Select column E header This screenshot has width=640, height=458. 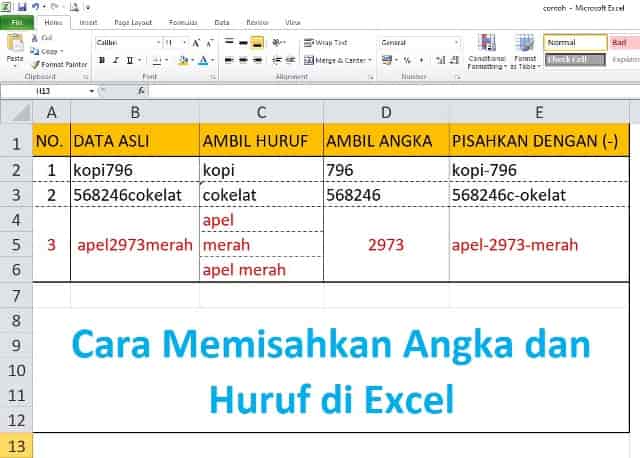pos(539,112)
